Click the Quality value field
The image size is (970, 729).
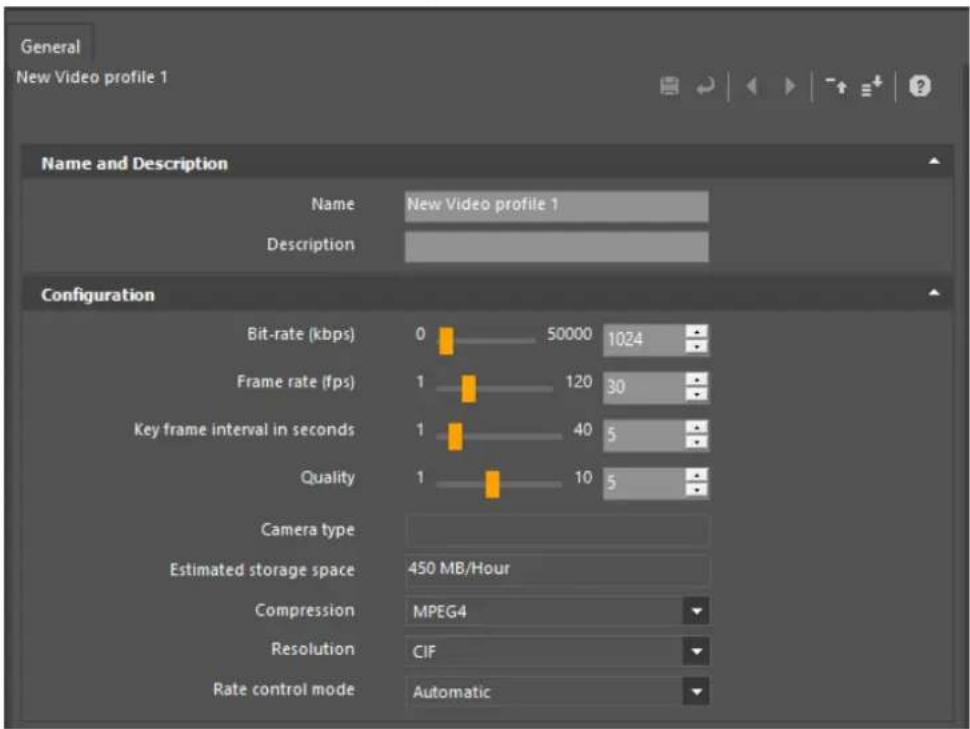pos(644,483)
